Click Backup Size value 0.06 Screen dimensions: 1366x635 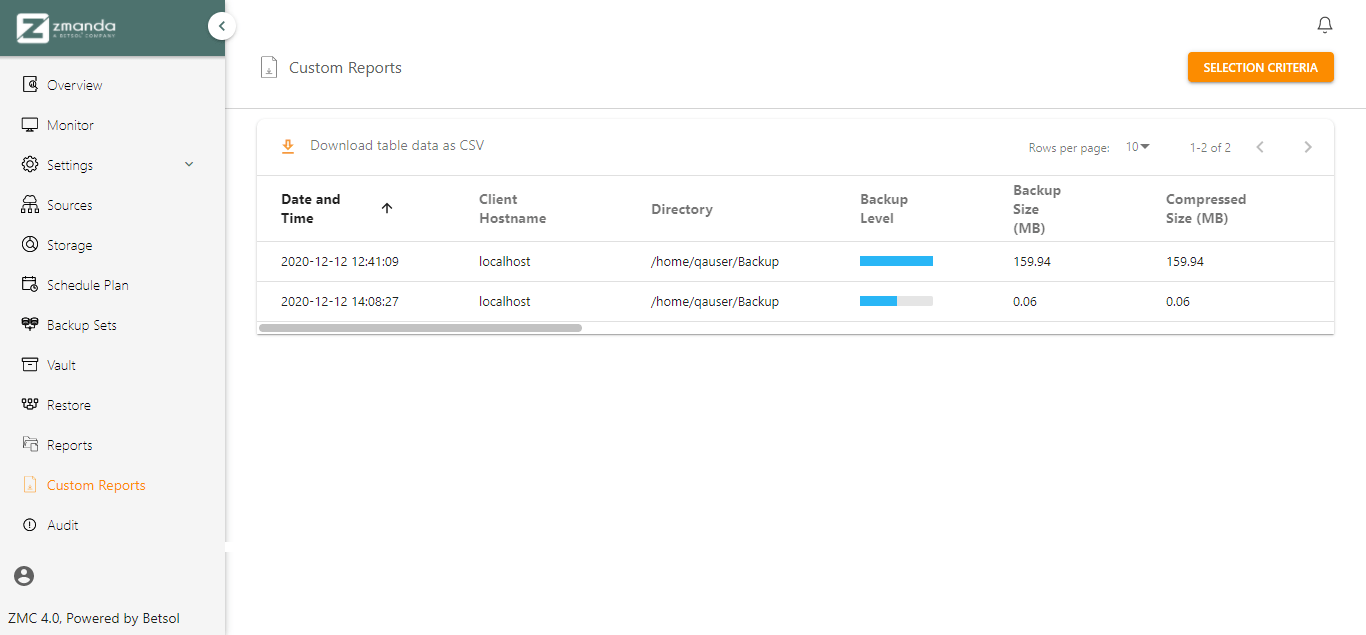coord(1025,301)
